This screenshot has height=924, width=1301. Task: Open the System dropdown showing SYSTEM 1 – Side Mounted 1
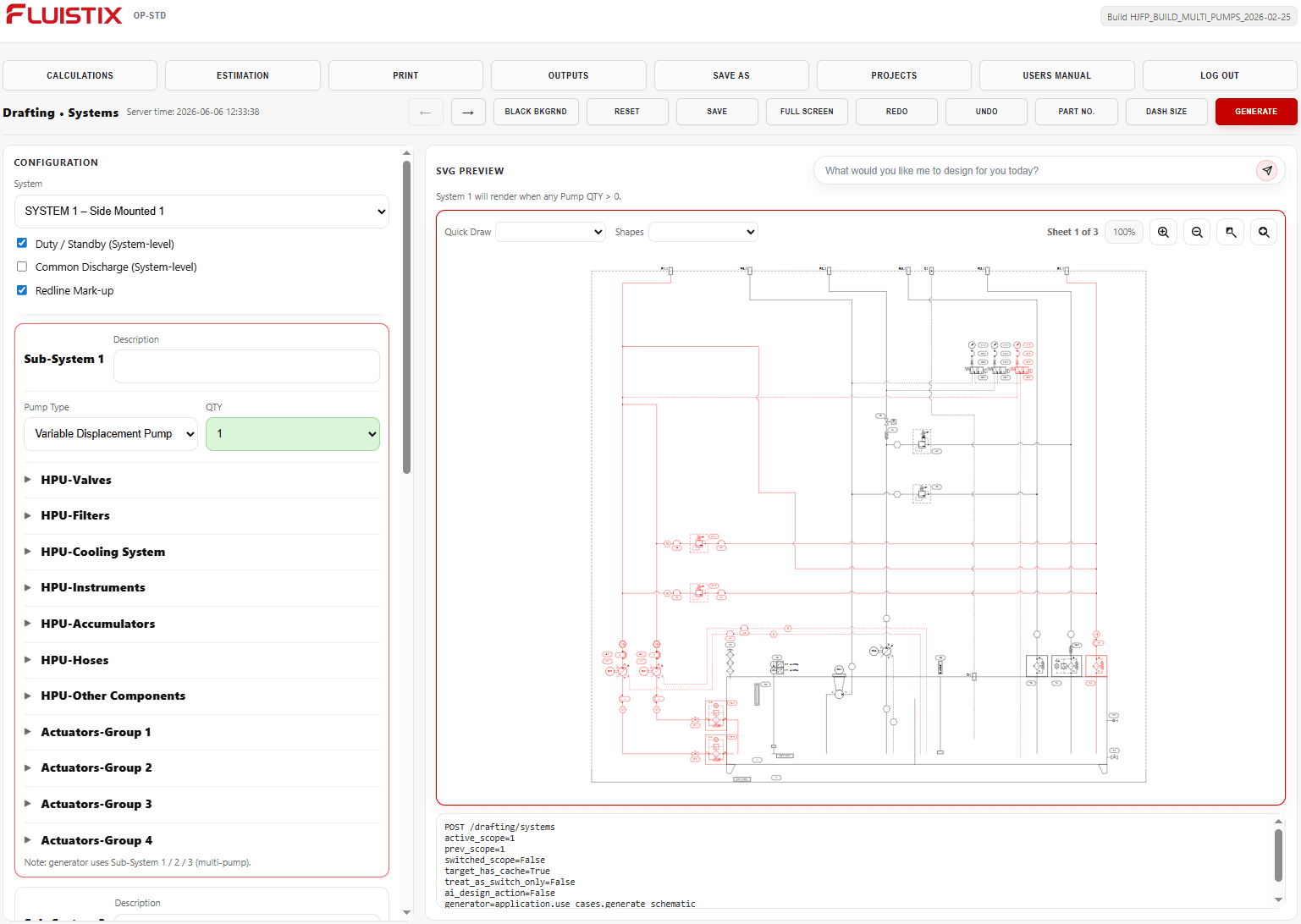pos(201,212)
